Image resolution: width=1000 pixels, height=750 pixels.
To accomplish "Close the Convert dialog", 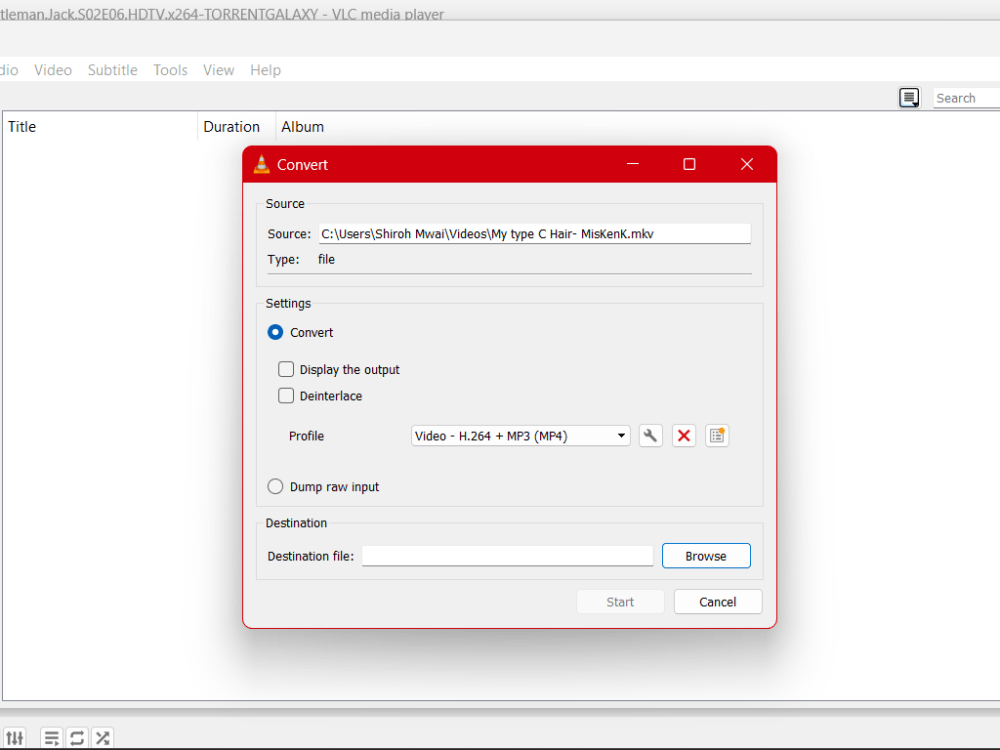I will coord(747,165).
